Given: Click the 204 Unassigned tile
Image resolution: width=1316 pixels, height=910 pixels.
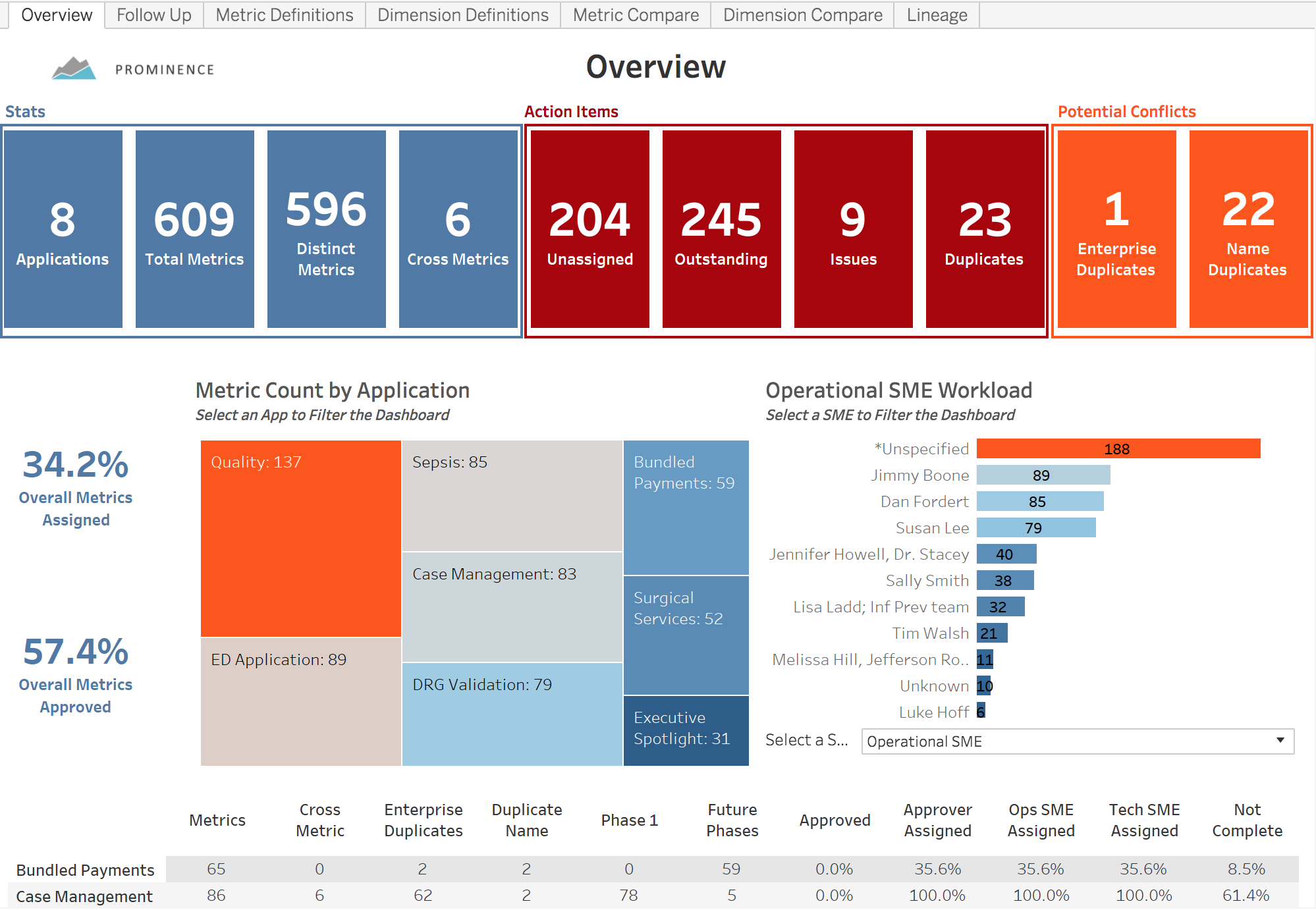Looking at the screenshot, I should point(589,228).
